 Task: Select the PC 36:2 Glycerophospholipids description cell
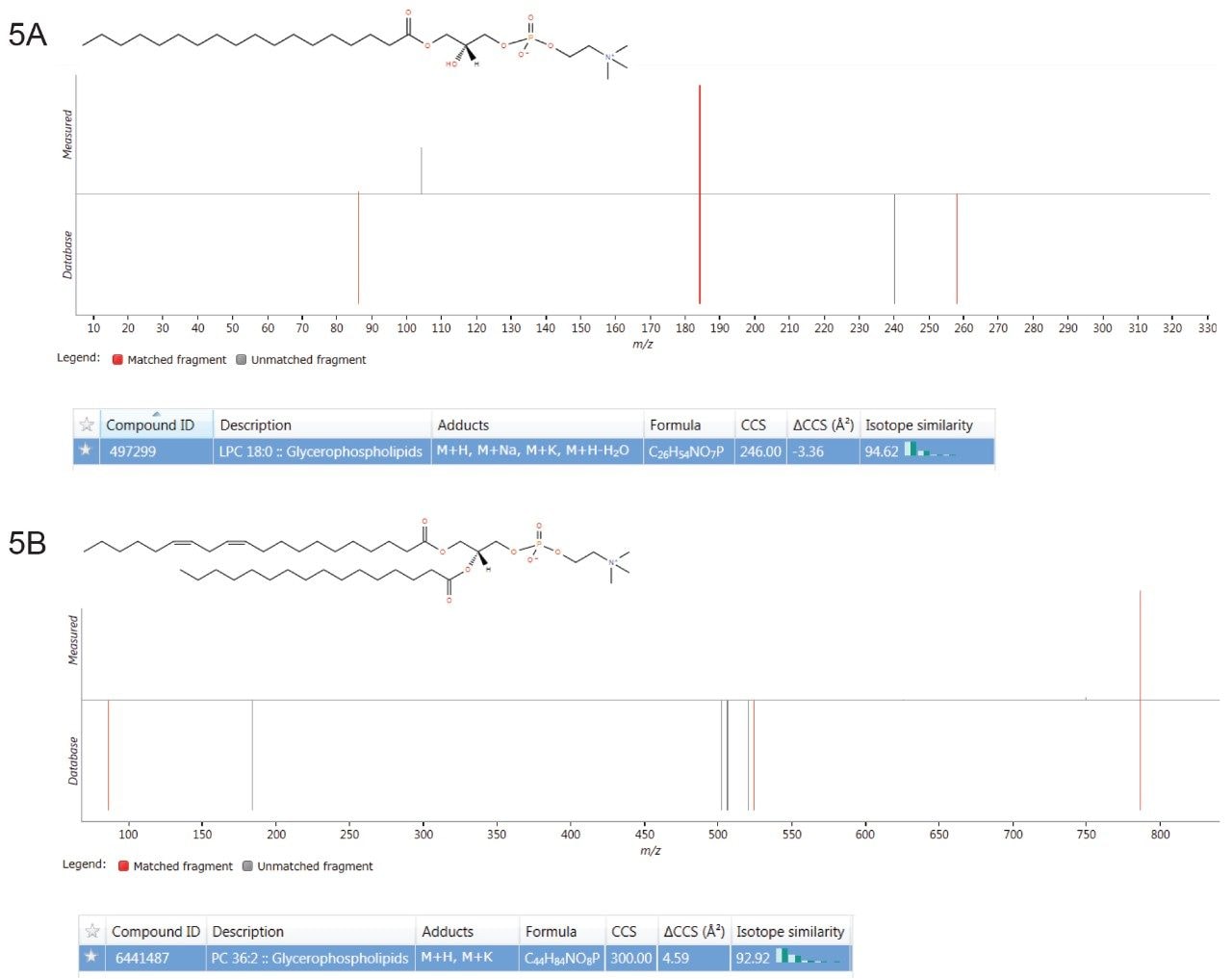click(310, 957)
